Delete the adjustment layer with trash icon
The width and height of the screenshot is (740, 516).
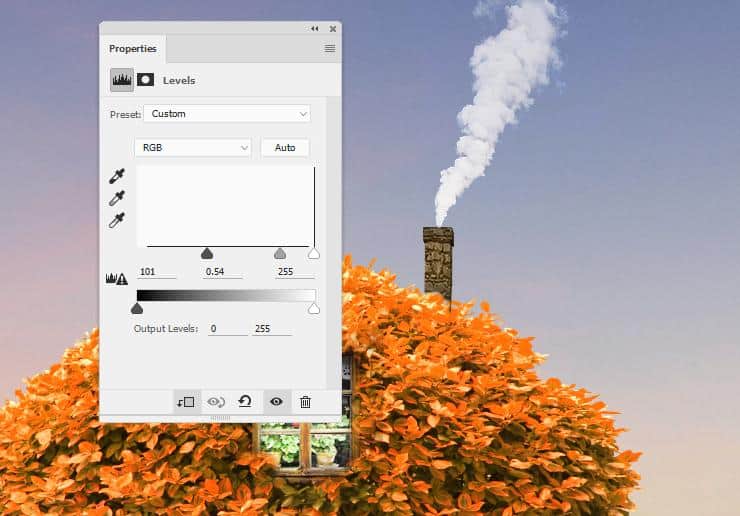[306, 401]
